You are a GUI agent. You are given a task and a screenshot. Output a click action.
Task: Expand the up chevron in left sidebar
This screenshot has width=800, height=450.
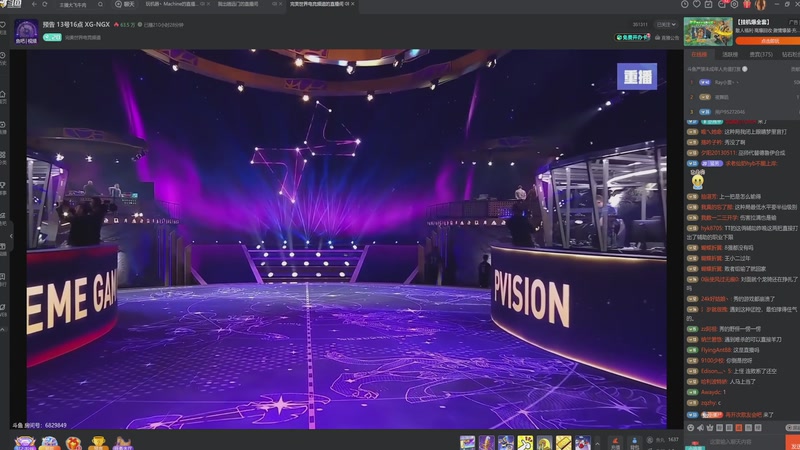coord(3,330)
